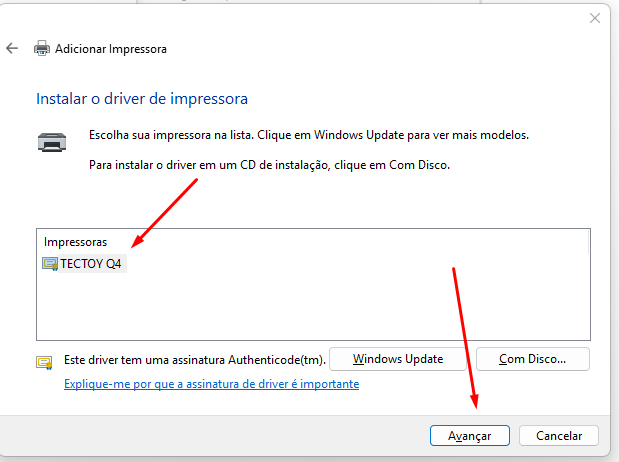Click the Com Disco installation instruction text

pyautogui.click(x=269, y=162)
